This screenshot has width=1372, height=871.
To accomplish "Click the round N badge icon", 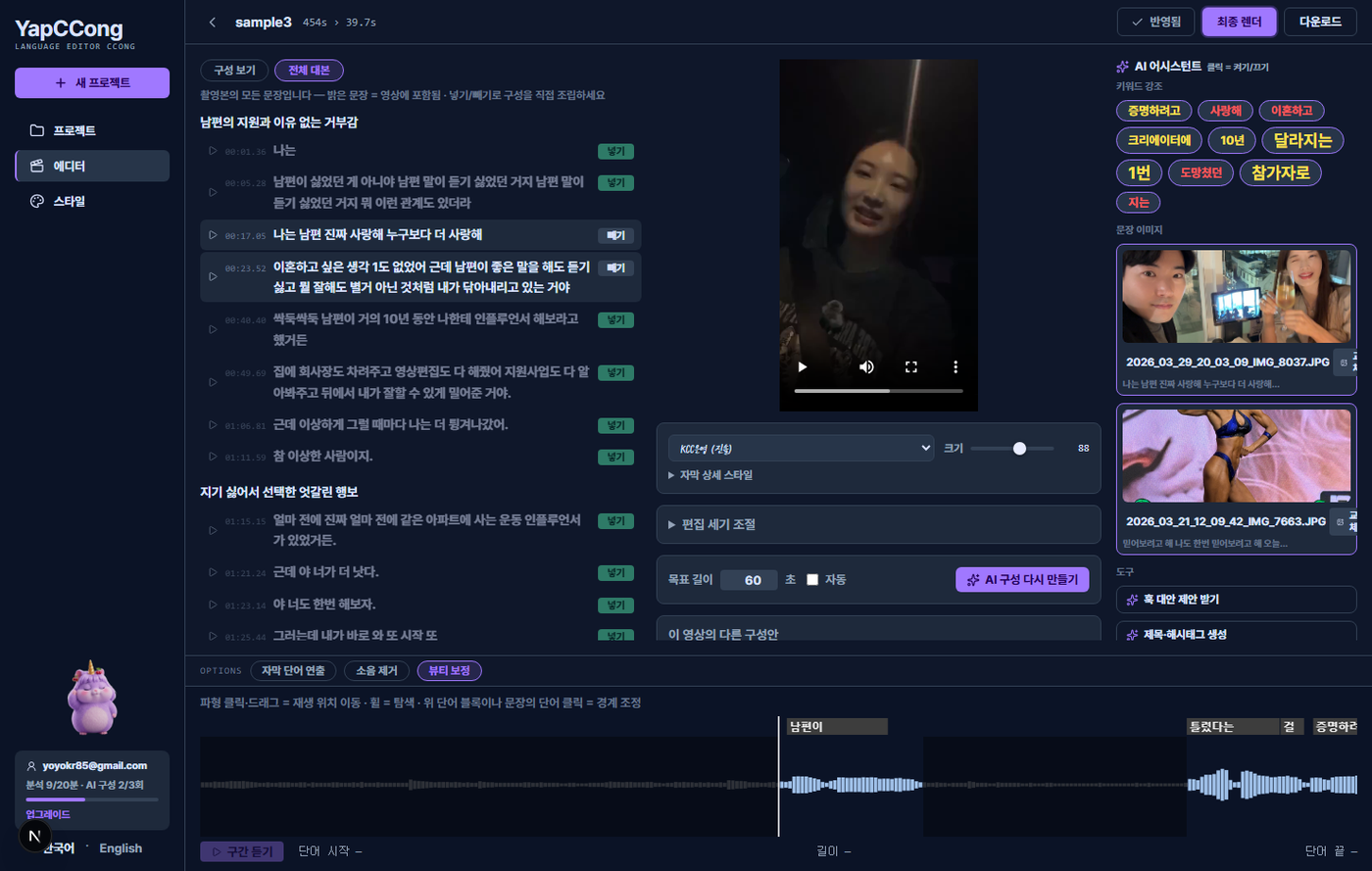I will (x=34, y=836).
